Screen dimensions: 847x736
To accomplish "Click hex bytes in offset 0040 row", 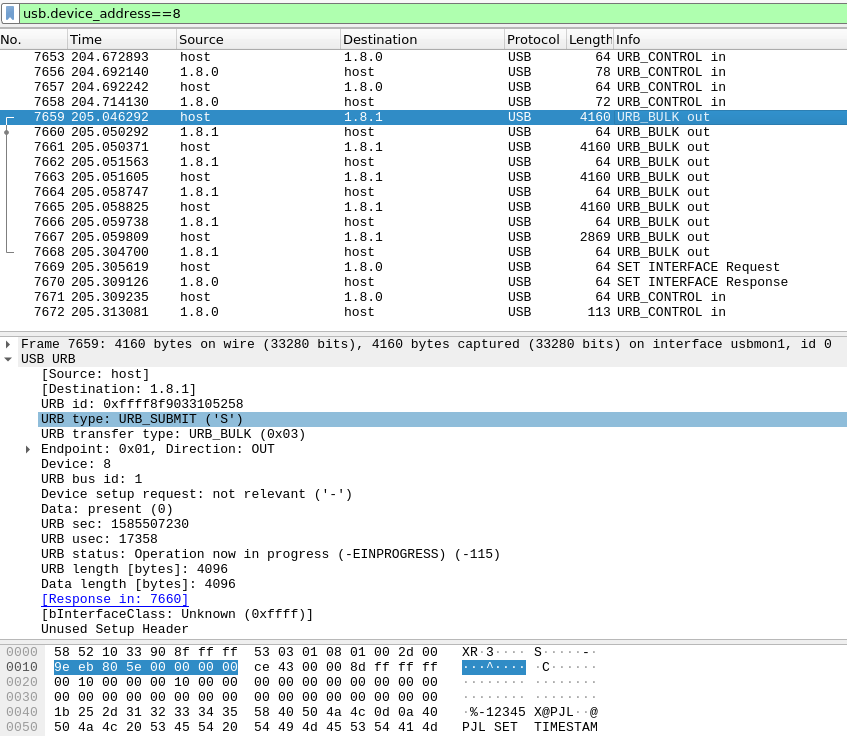I will point(246,712).
